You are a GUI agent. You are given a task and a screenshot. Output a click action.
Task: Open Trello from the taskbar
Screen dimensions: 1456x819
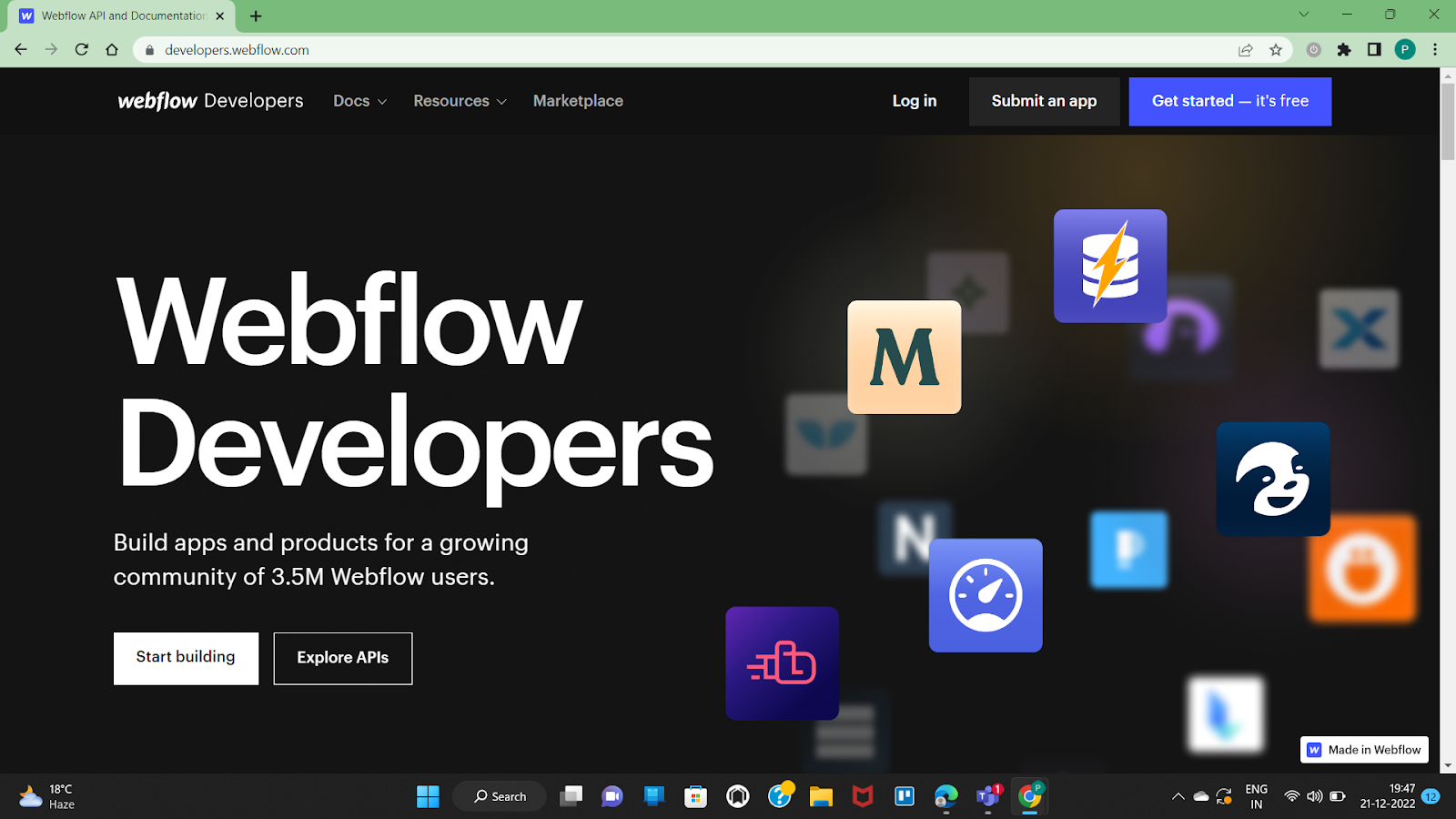[905, 796]
